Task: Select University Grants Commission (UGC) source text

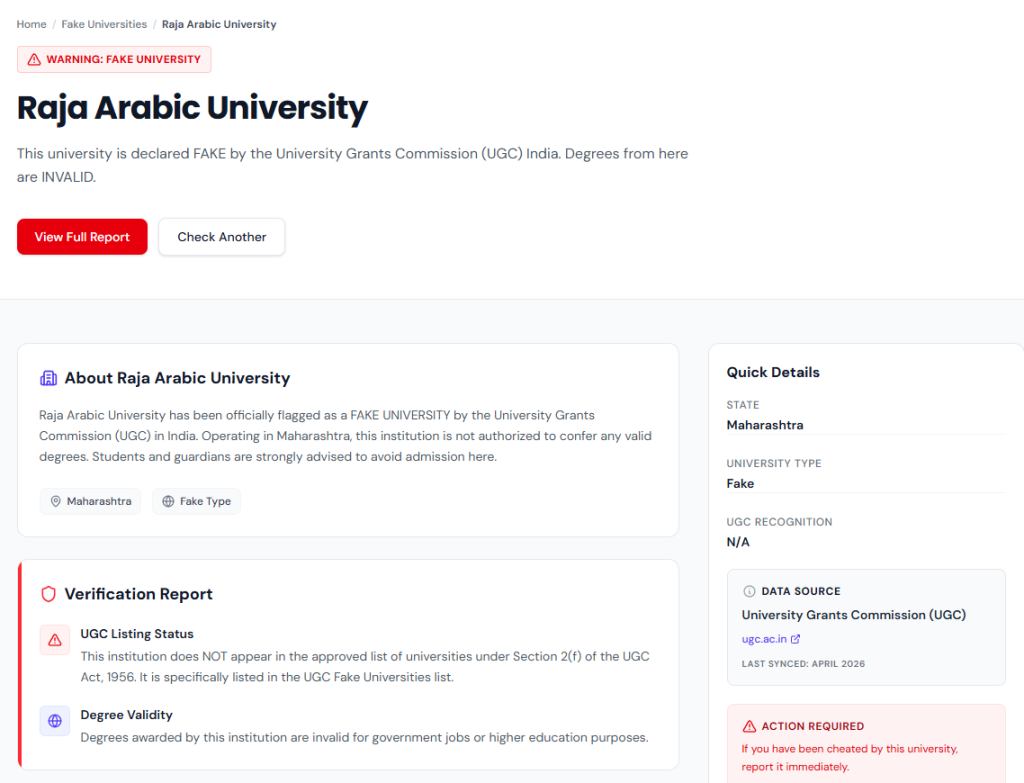Action: (854, 615)
